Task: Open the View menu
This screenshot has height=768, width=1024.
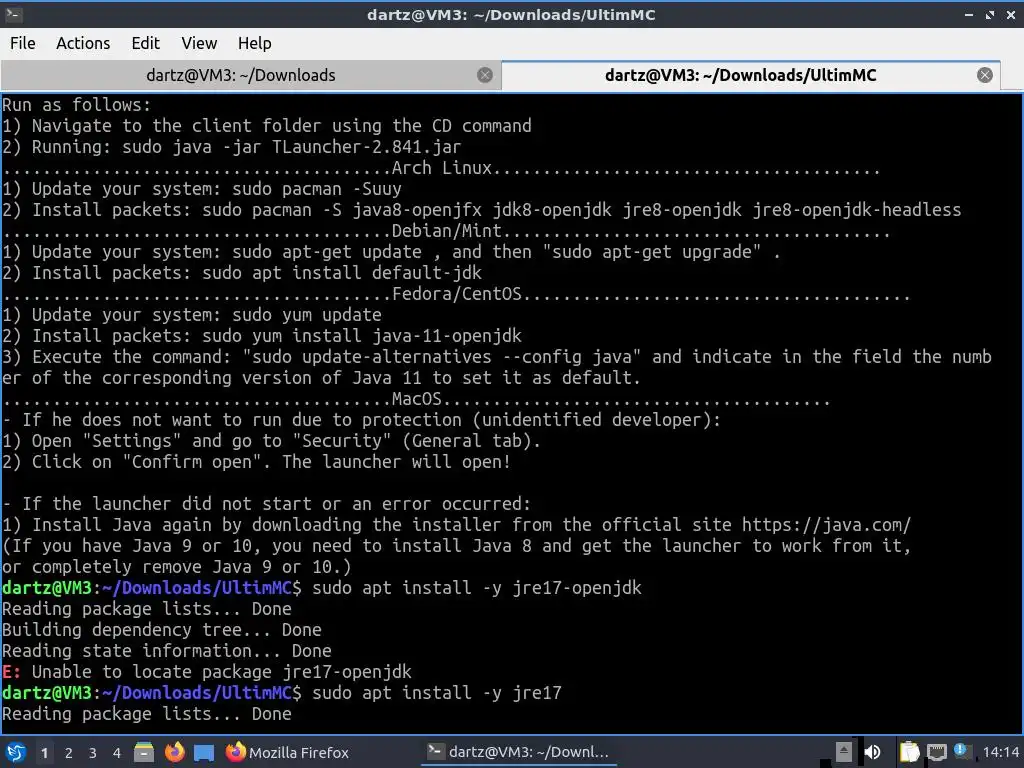Action: click(x=199, y=43)
